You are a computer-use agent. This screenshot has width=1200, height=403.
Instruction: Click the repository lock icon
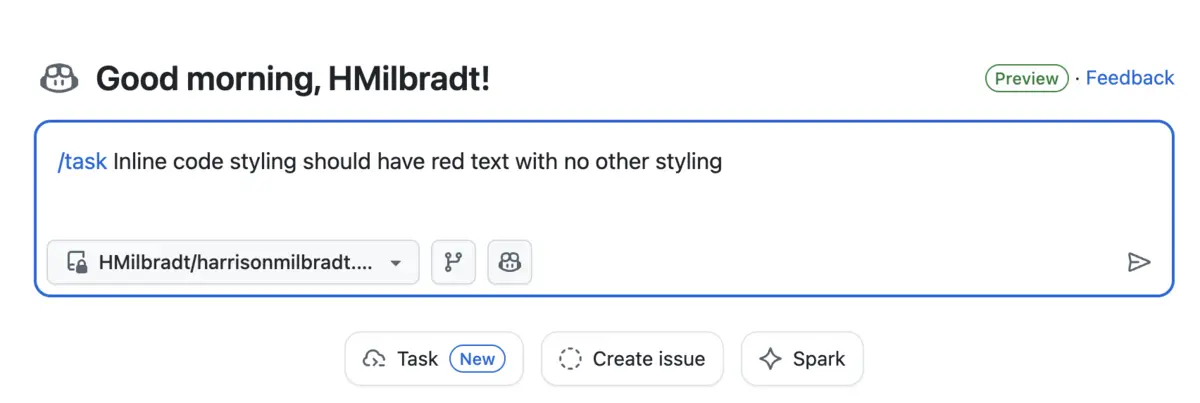[77, 263]
